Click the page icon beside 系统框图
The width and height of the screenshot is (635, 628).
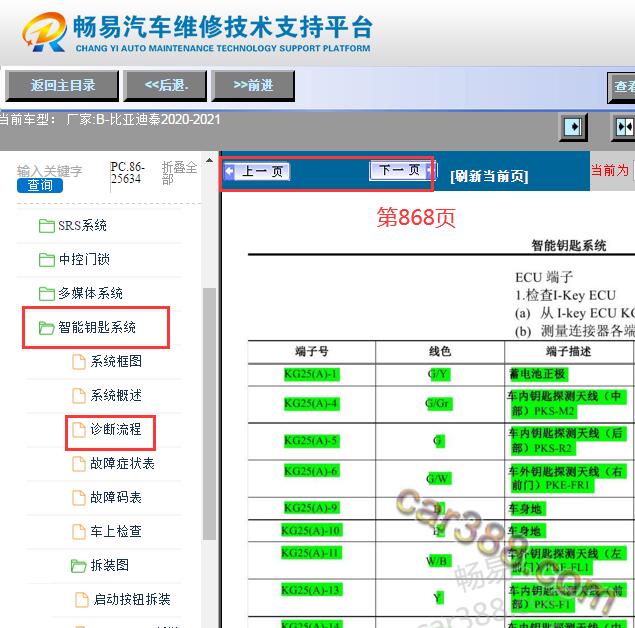tap(79, 362)
